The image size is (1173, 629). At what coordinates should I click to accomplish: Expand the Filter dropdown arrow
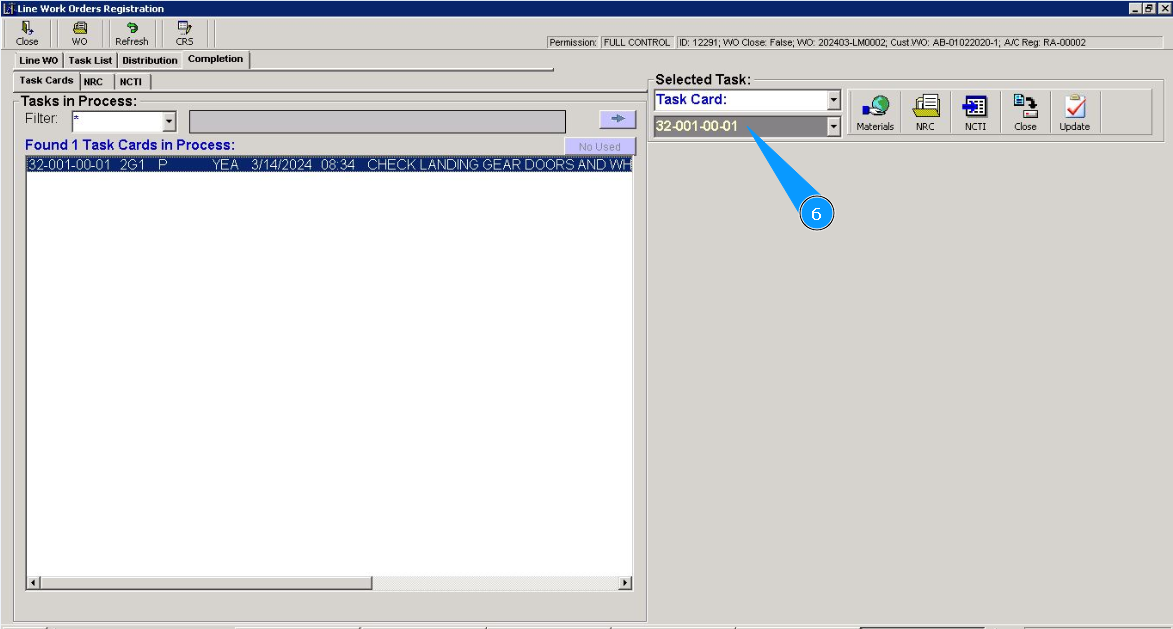point(169,121)
